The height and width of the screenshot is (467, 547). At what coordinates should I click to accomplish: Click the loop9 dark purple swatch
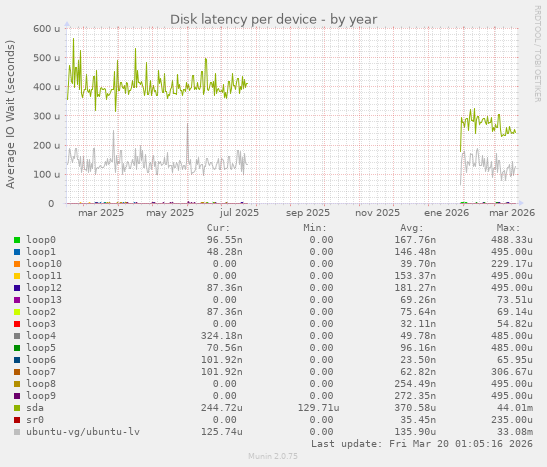click(17, 396)
